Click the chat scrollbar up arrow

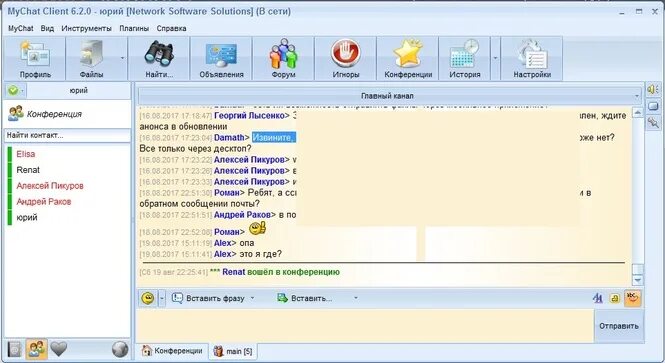click(637, 112)
